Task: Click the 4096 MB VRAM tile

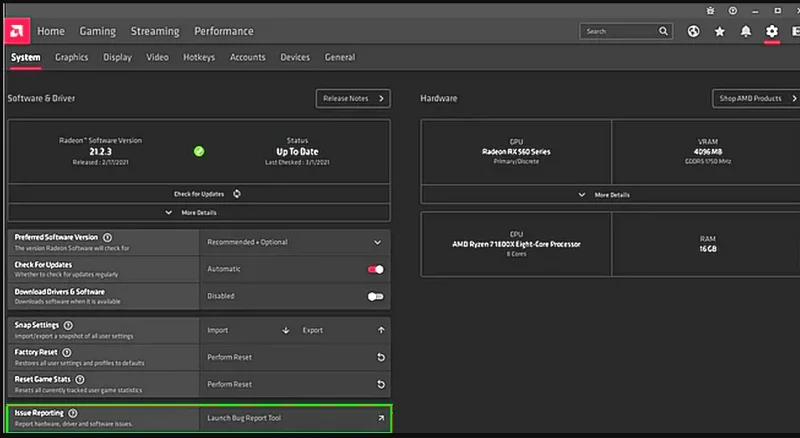Action: point(707,152)
